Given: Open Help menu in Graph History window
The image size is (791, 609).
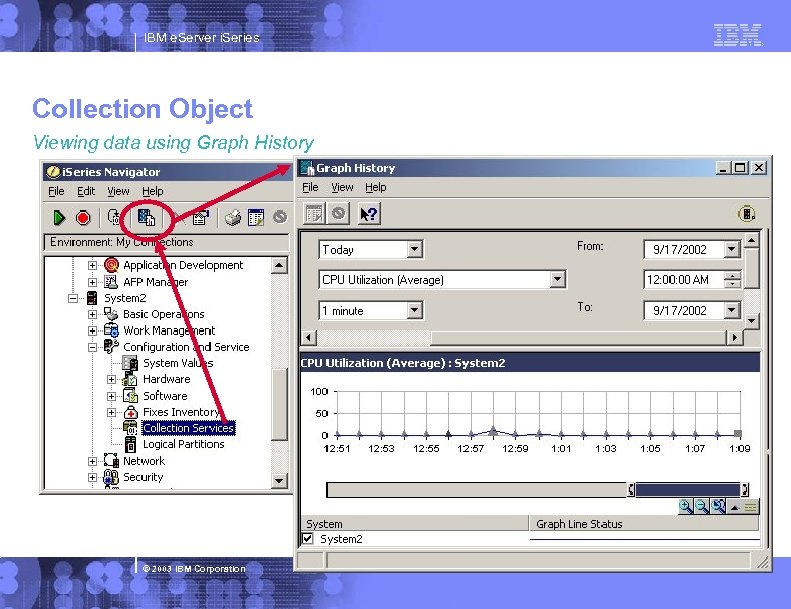Looking at the screenshot, I should pyautogui.click(x=376, y=187).
